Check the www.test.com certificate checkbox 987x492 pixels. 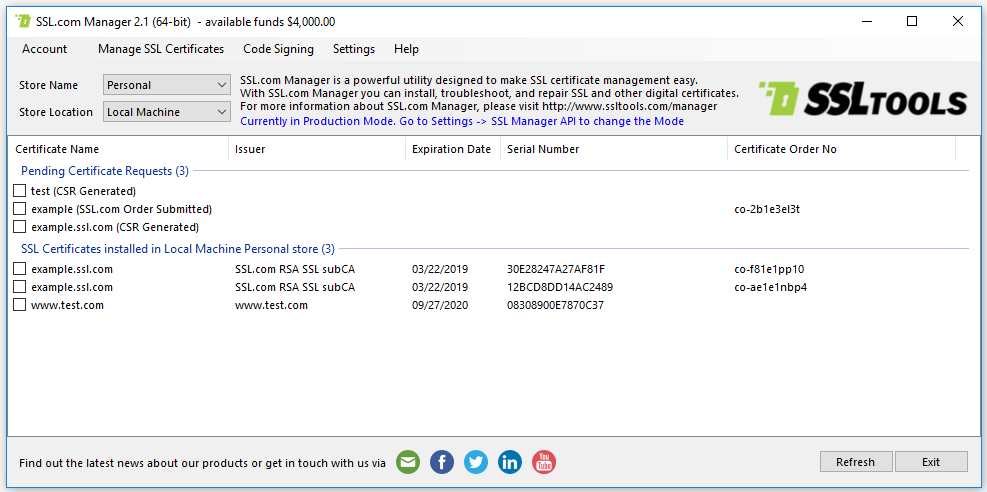20,305
